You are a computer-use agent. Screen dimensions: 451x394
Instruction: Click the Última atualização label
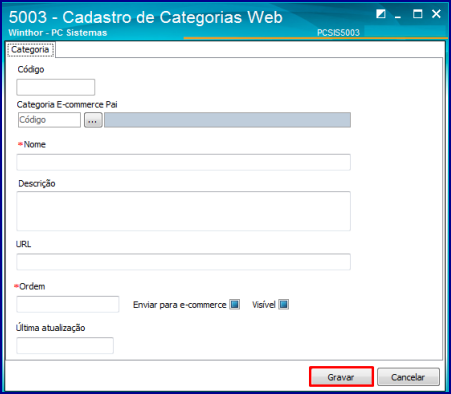click(x=50, y=328)
